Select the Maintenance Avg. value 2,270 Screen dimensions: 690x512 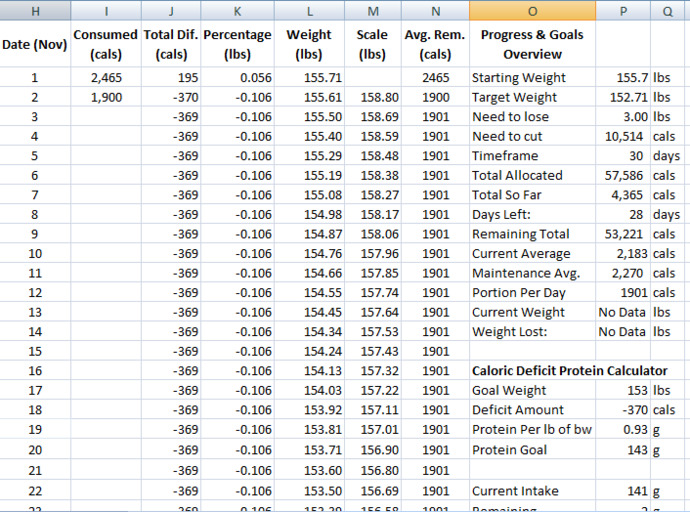click(x=623, y=273)
